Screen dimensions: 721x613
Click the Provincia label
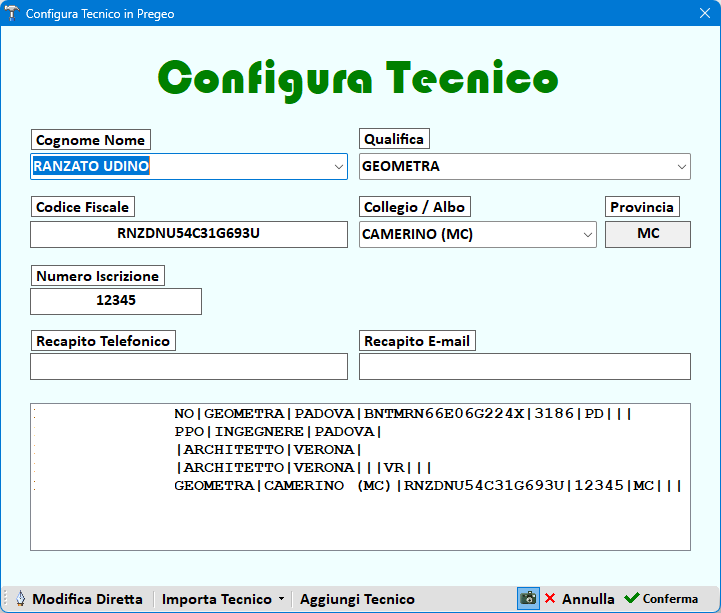pyautogui.click(x=642, y=207)
